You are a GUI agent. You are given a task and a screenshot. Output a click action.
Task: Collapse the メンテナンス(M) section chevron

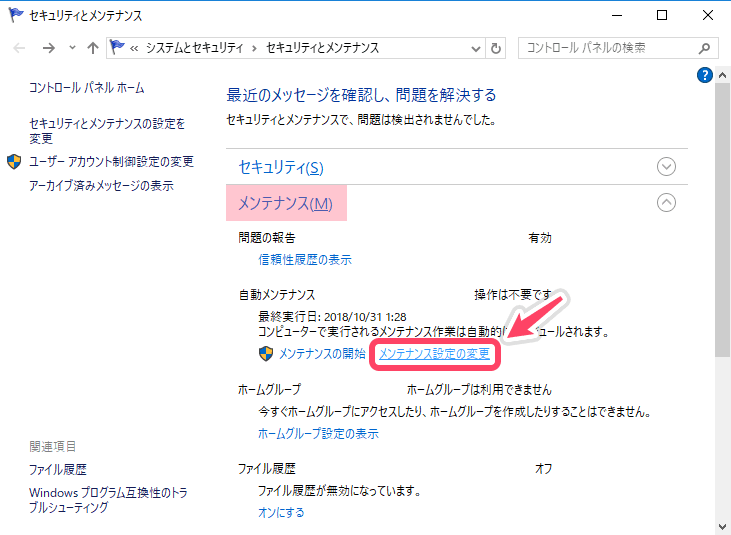click(666, 202)
